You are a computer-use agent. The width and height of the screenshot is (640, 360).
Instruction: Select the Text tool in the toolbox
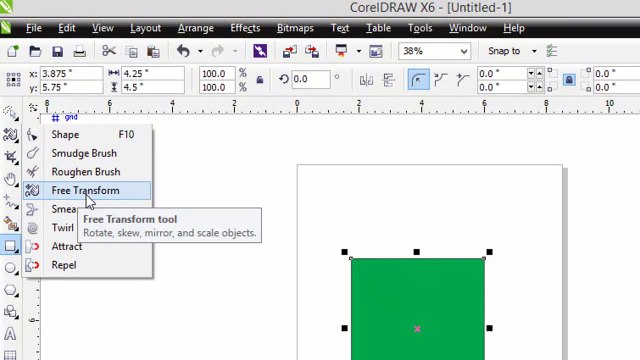[10, 334]
